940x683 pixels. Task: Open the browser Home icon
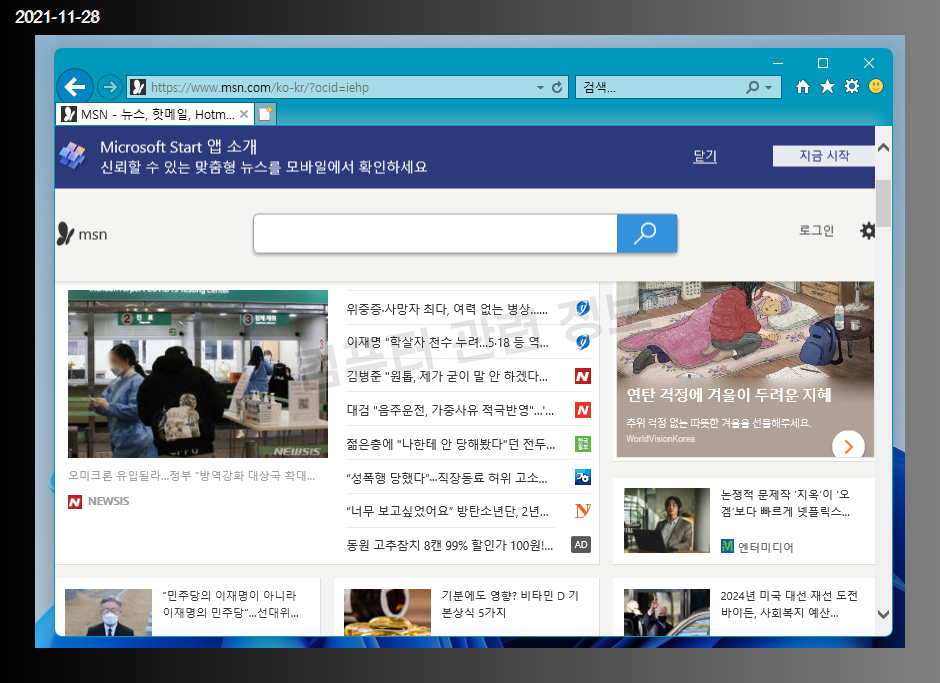click(803, 87)
